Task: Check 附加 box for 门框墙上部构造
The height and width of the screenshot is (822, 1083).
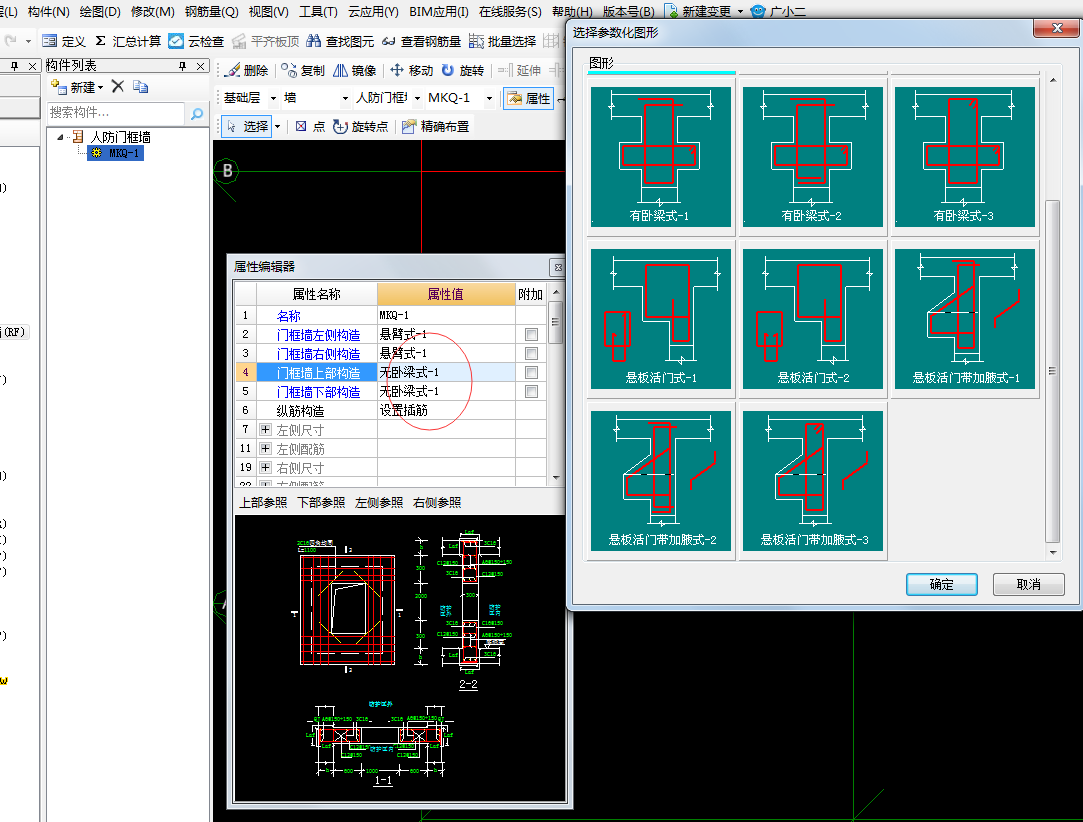Action: click(531, 372)
